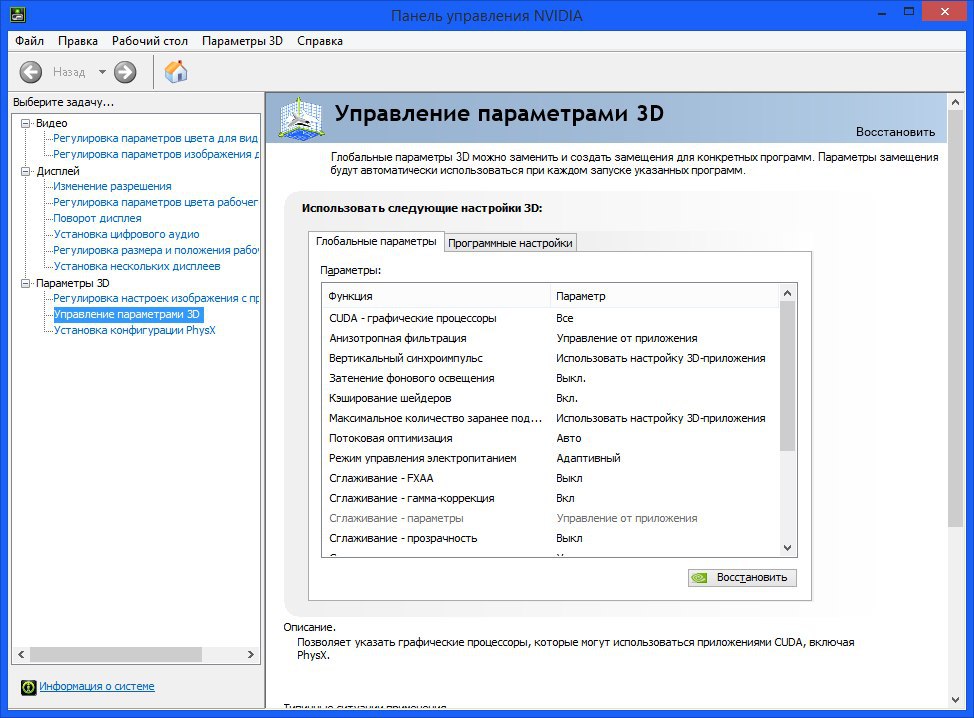Viewport: 974px width, 718px height.
Task: Open the back history dropdown arrow
Action: click(102, 72)
